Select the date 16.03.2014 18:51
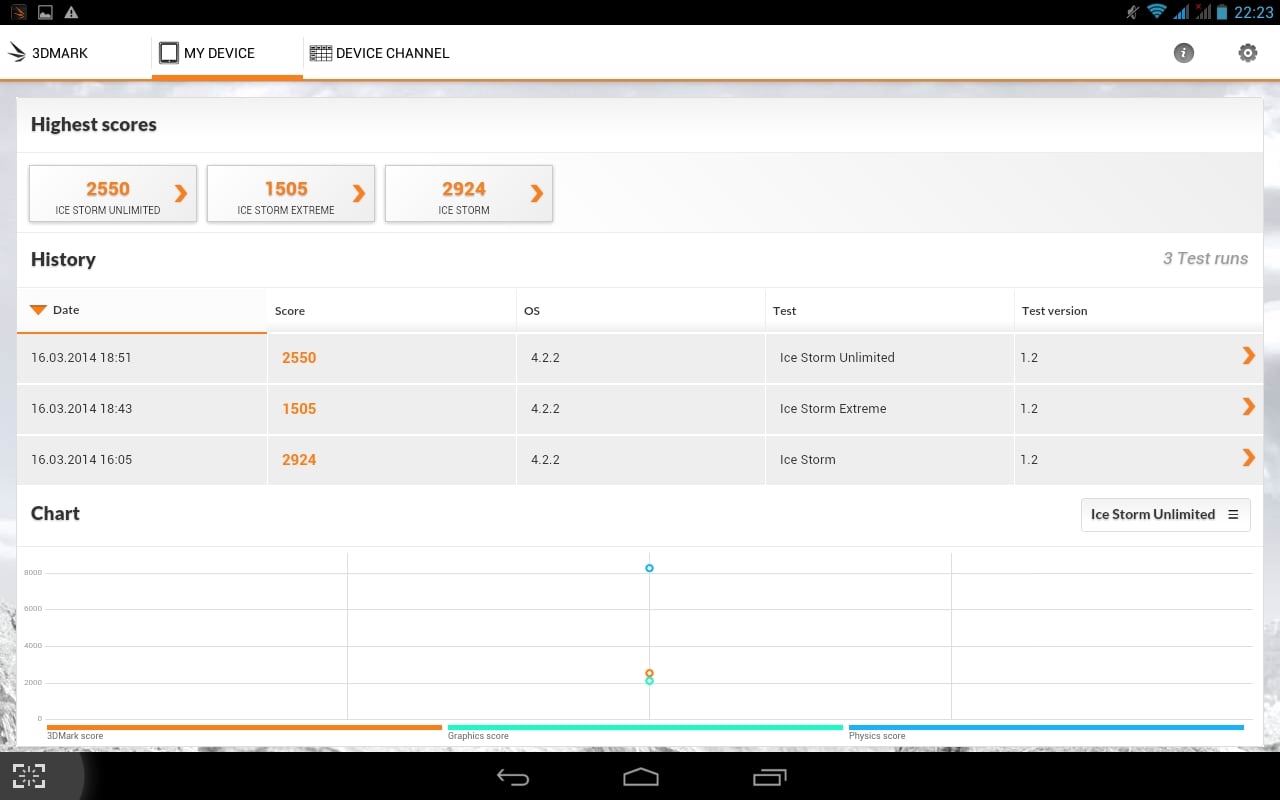 (81, 357)
